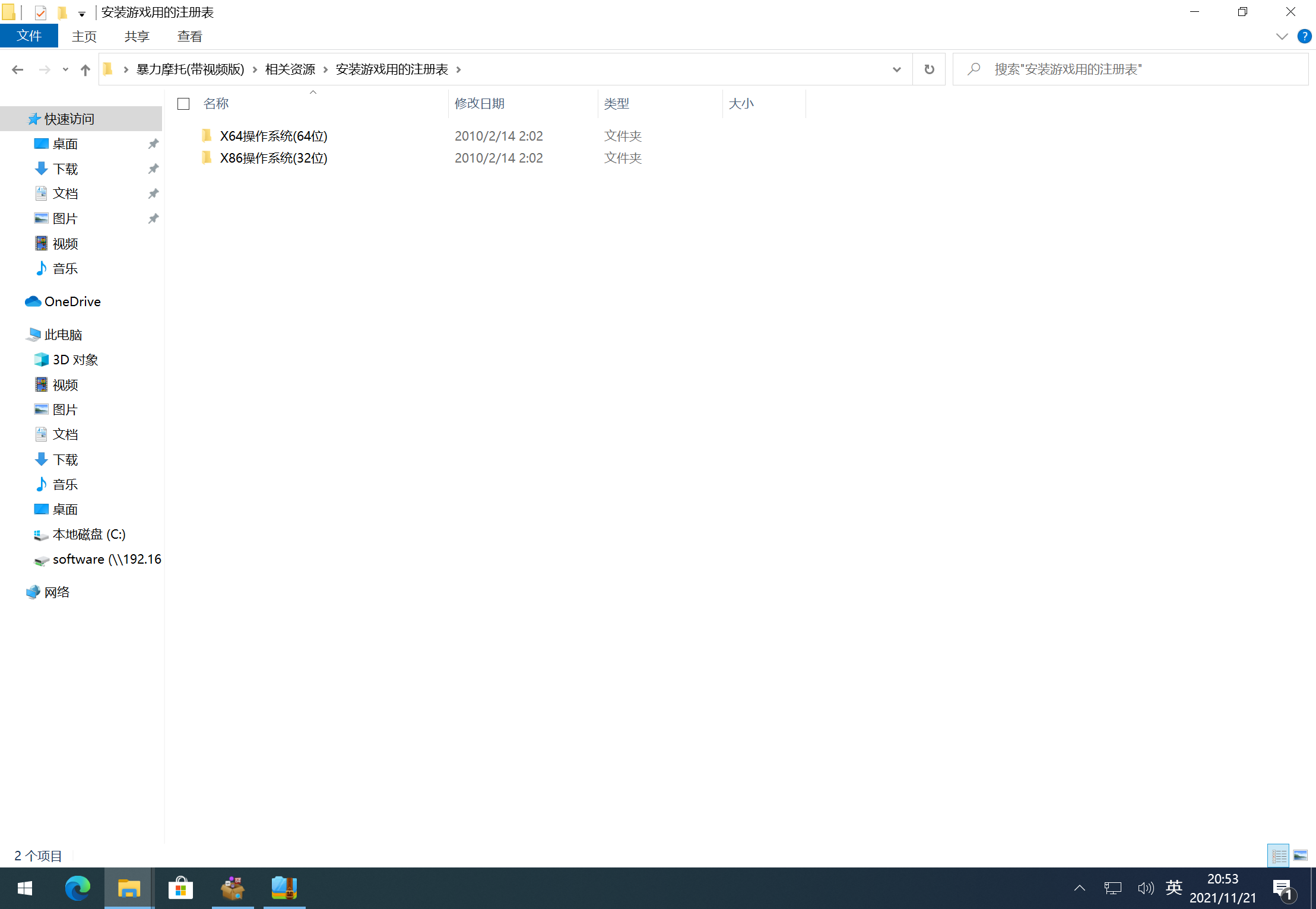Click the pin icon beside 图片
Screen dimensions: 1316x909
[x=153, y=218]
